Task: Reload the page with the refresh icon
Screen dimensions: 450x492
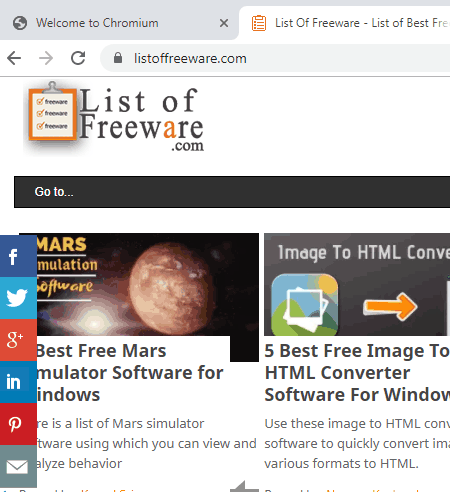Action: tap(78, 58)
